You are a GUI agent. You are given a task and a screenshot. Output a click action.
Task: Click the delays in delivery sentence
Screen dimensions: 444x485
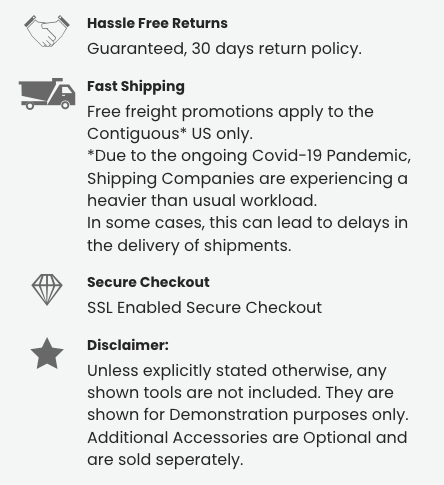[x=247, y=234]
